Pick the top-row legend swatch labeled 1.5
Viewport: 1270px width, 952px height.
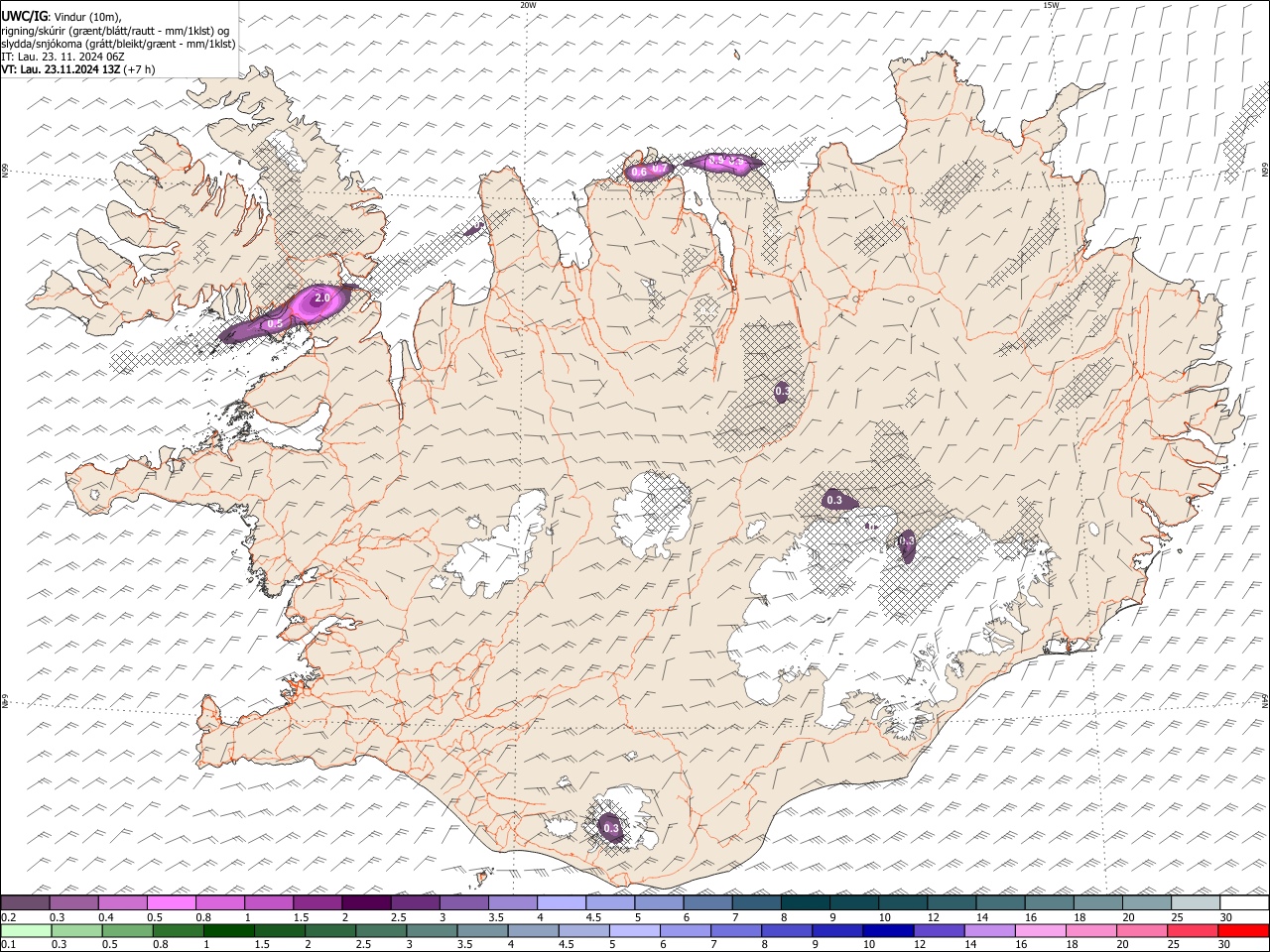click(x=317, y=903)
